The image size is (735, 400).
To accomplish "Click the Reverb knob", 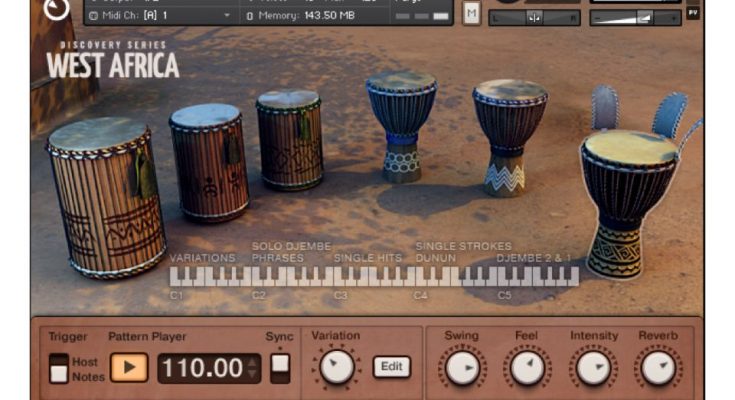I will [657, 368].
